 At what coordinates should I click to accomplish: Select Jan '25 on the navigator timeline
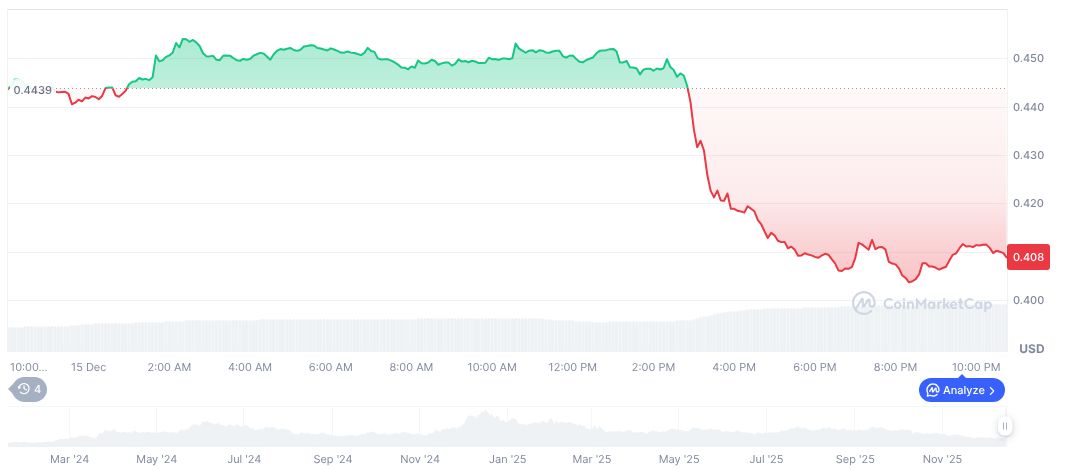click(x=507, y=460)
